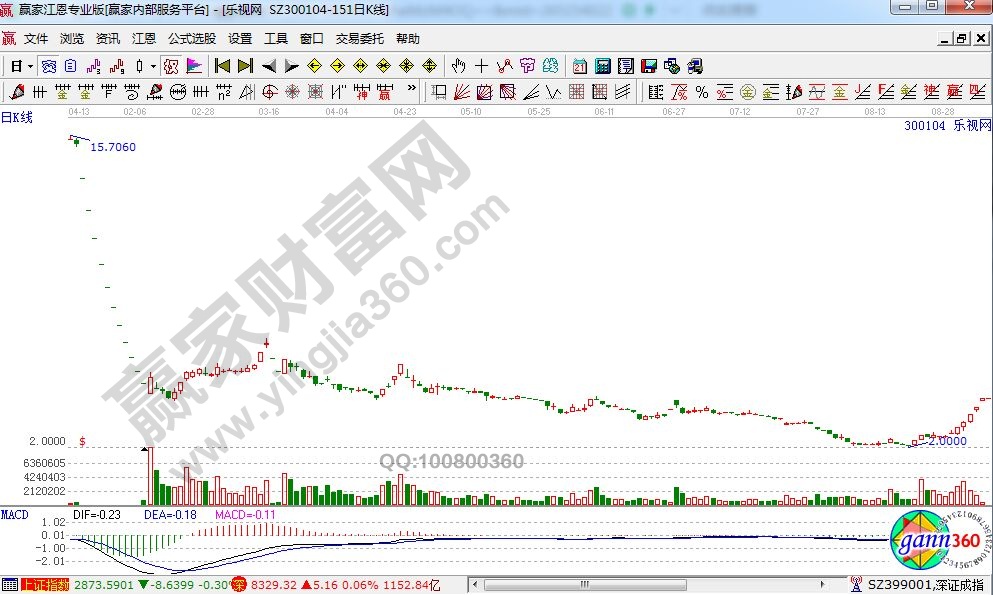The image size is (993, 595).
Task: Click the black right-pointing triangle arrow
Action: pos(291,66)
